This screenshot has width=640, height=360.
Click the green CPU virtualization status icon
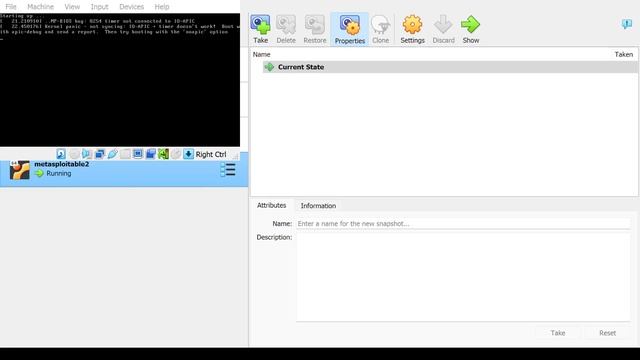[x=163, y=154]
